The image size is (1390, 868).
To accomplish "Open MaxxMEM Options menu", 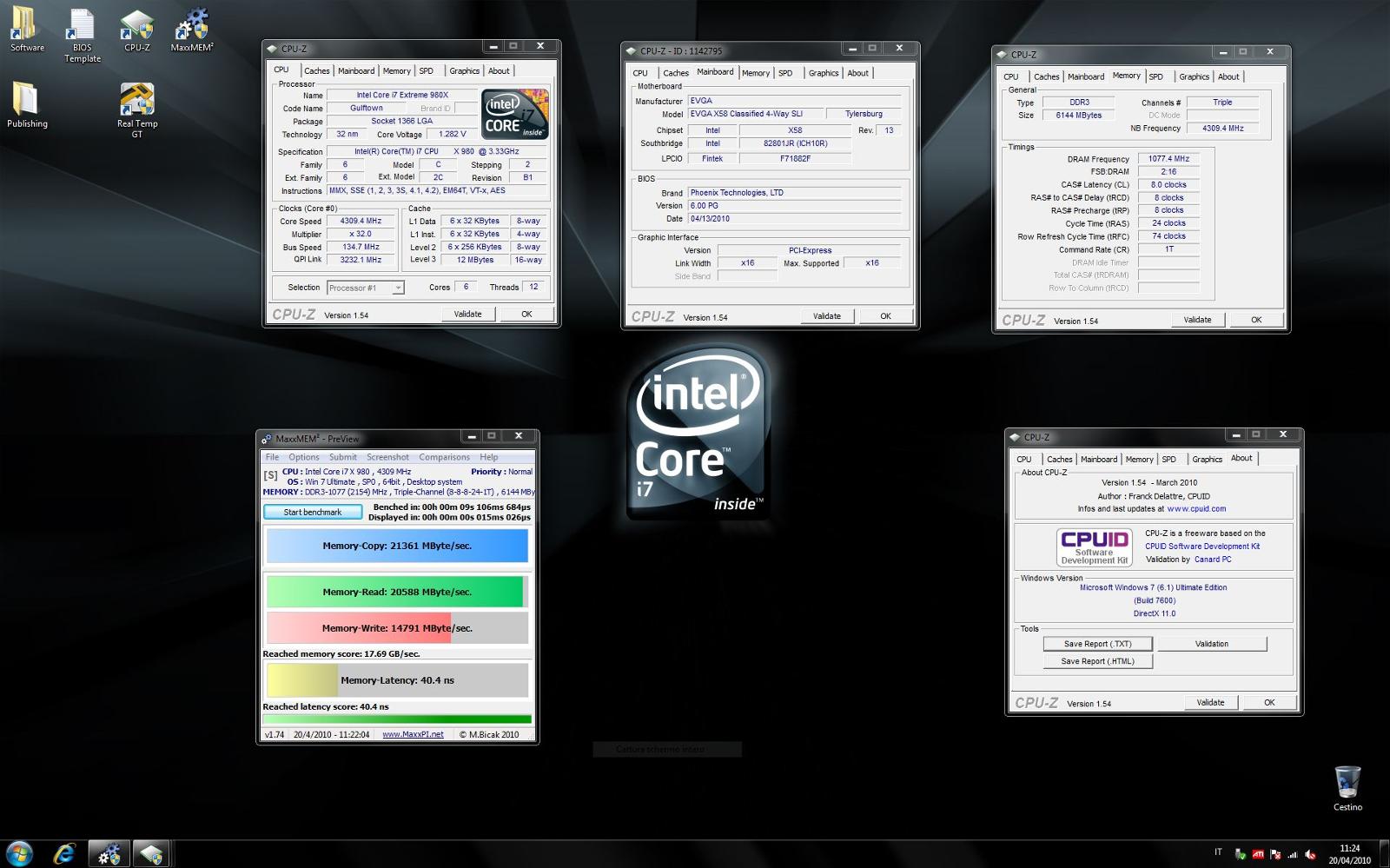I will point(304,457).
